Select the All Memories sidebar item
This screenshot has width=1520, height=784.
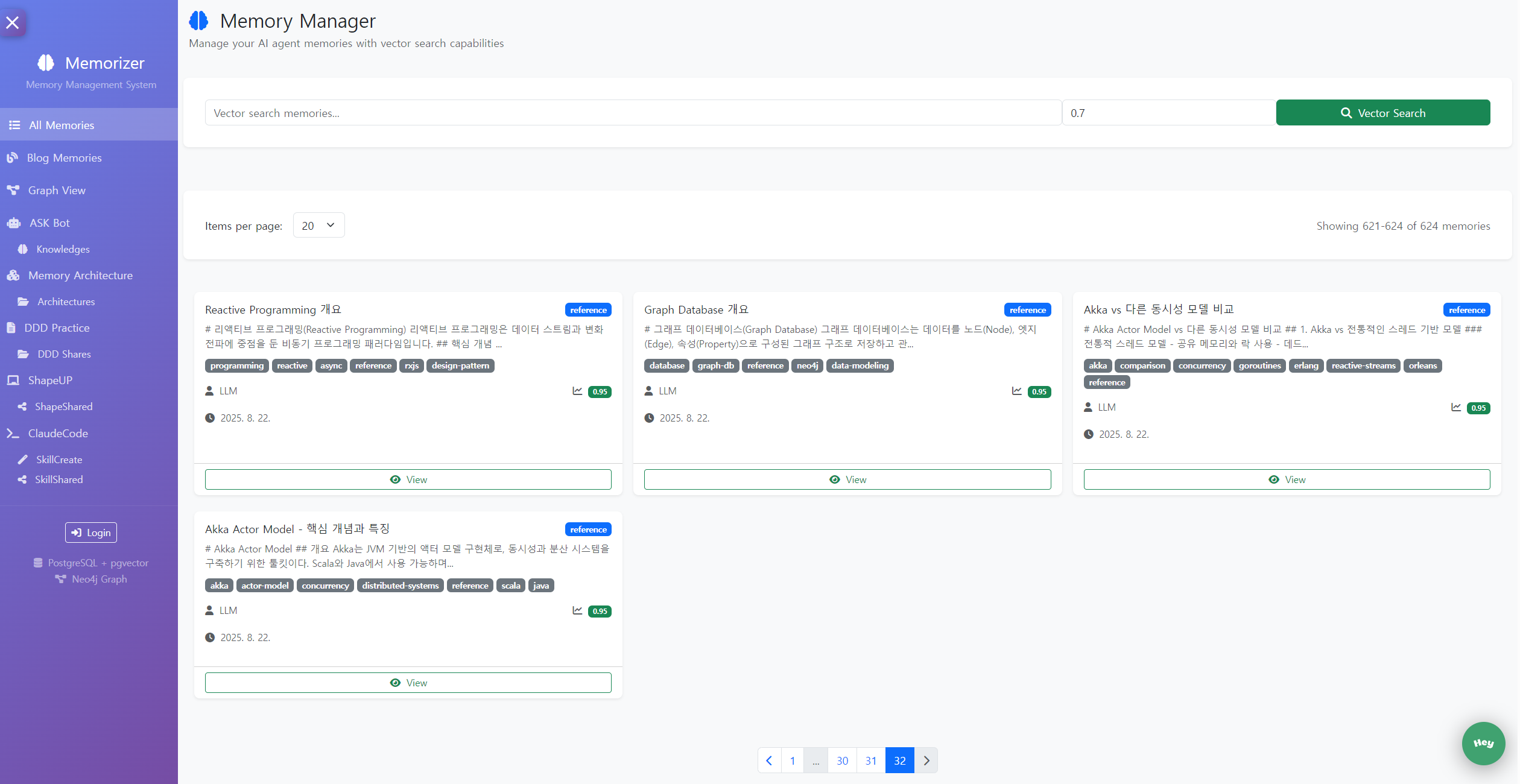(x=62, y=125)
